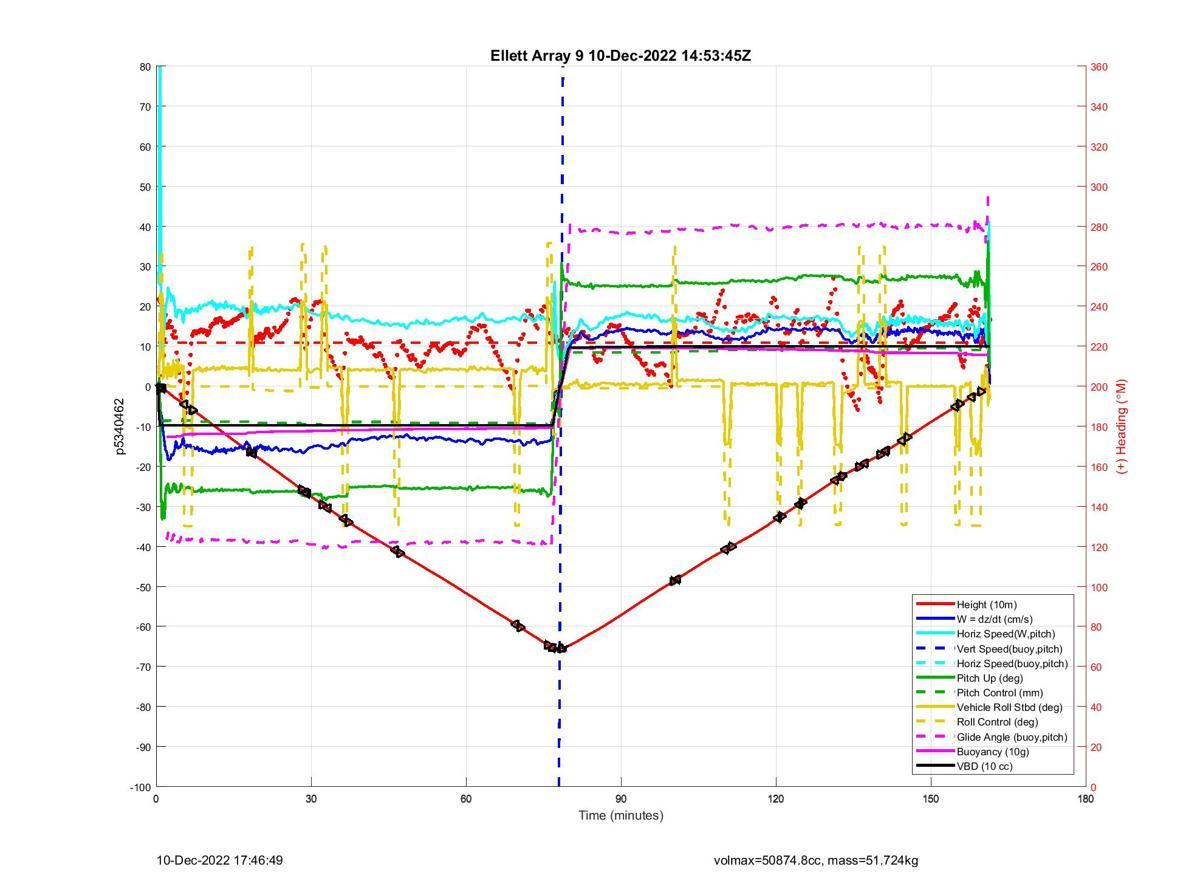Click the right axis label '(+) Heading (°M)'
This screenshot has width=1200, height=885.
[x=1121, y=426]
